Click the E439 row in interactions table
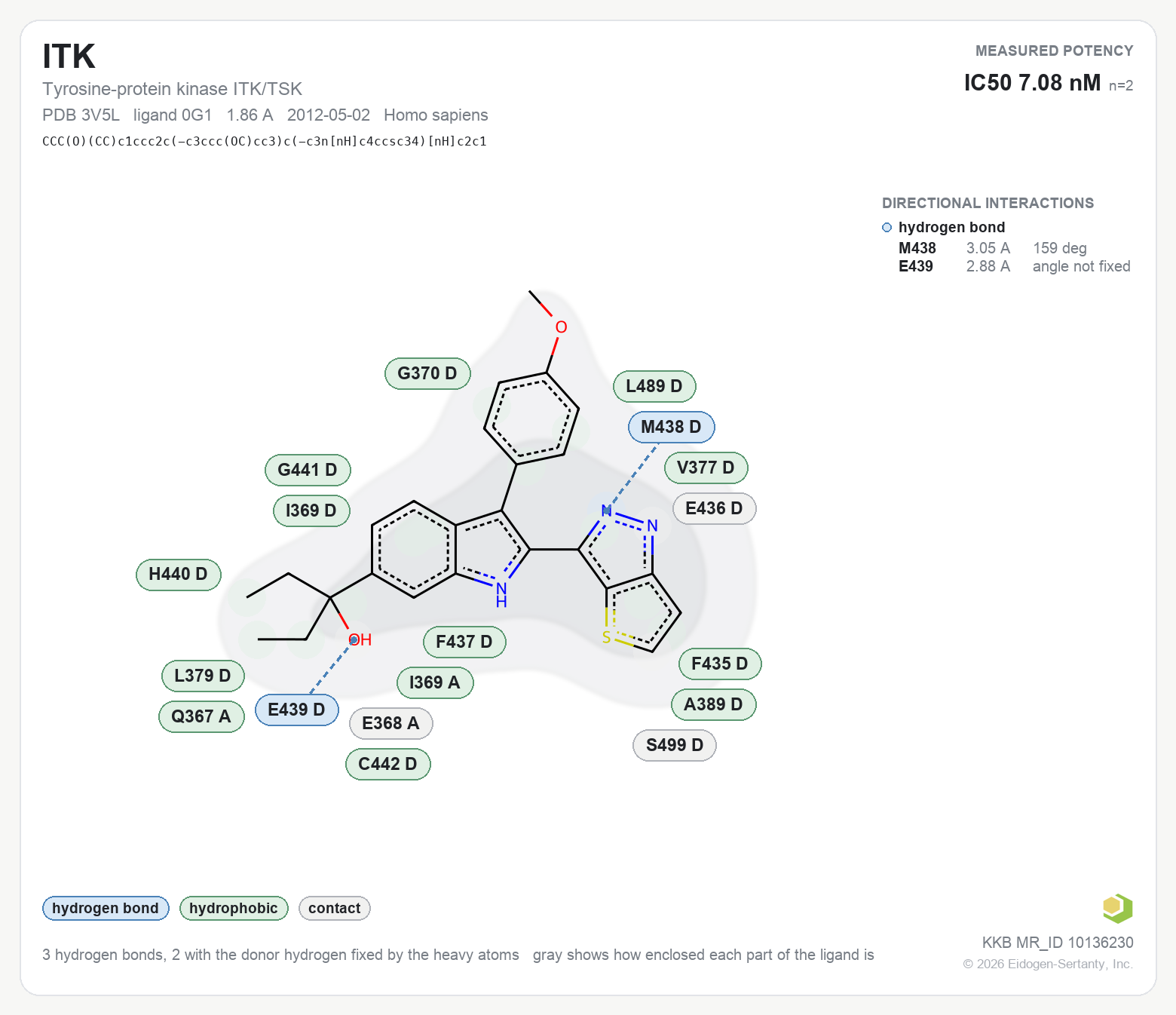 [1015, 266]
